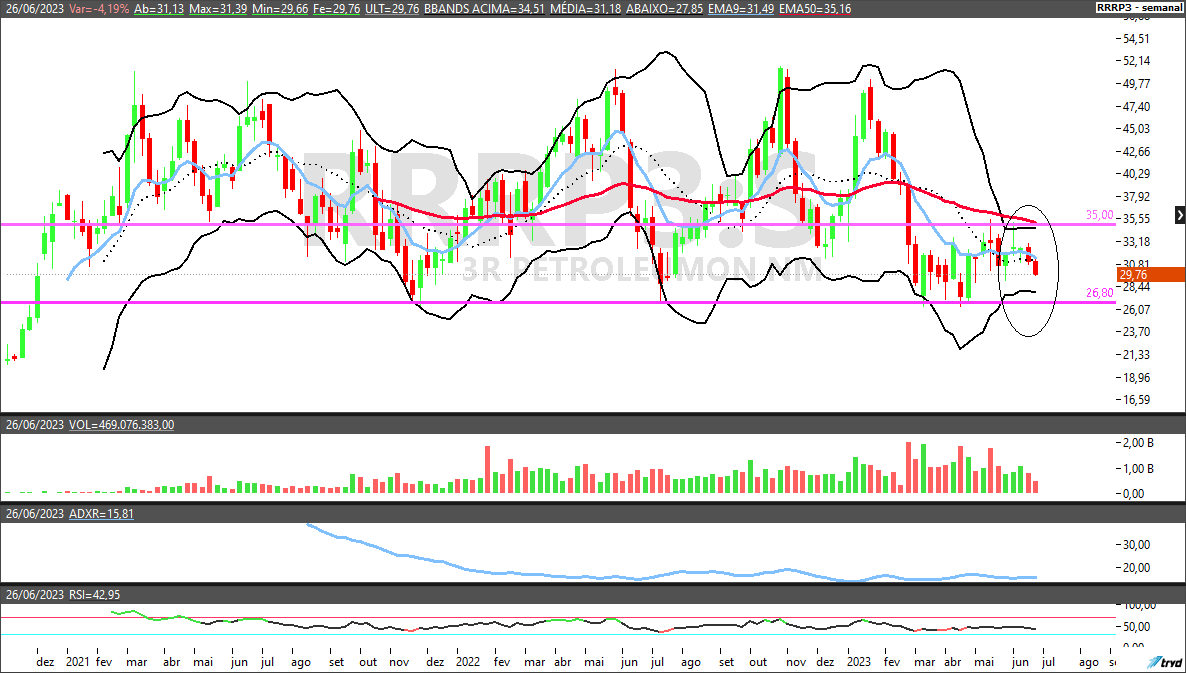
Task: Click the RSI=42,95 indicator header
Action: point(98,595)
